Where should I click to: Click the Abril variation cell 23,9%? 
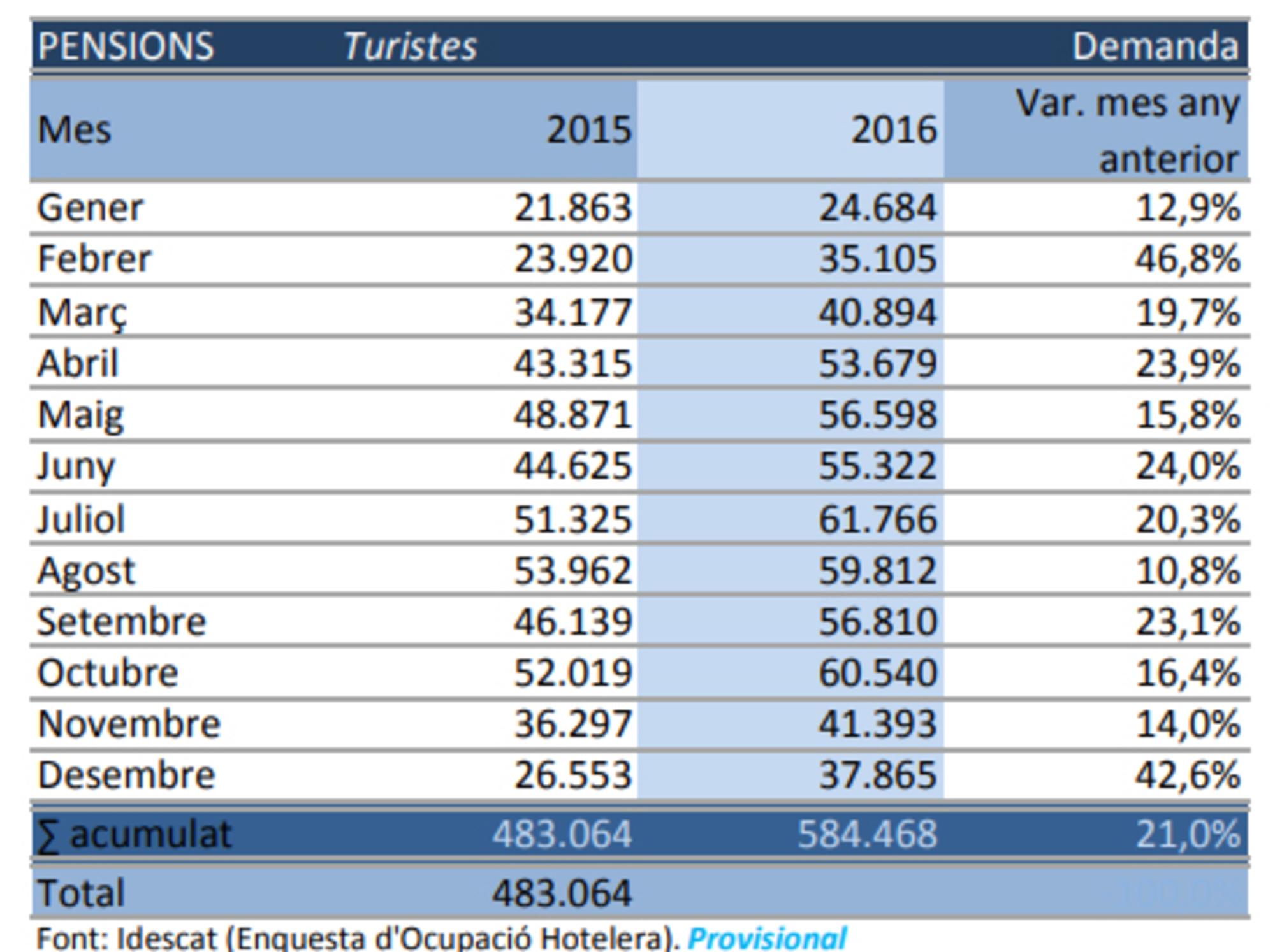tap(1188, 364)
